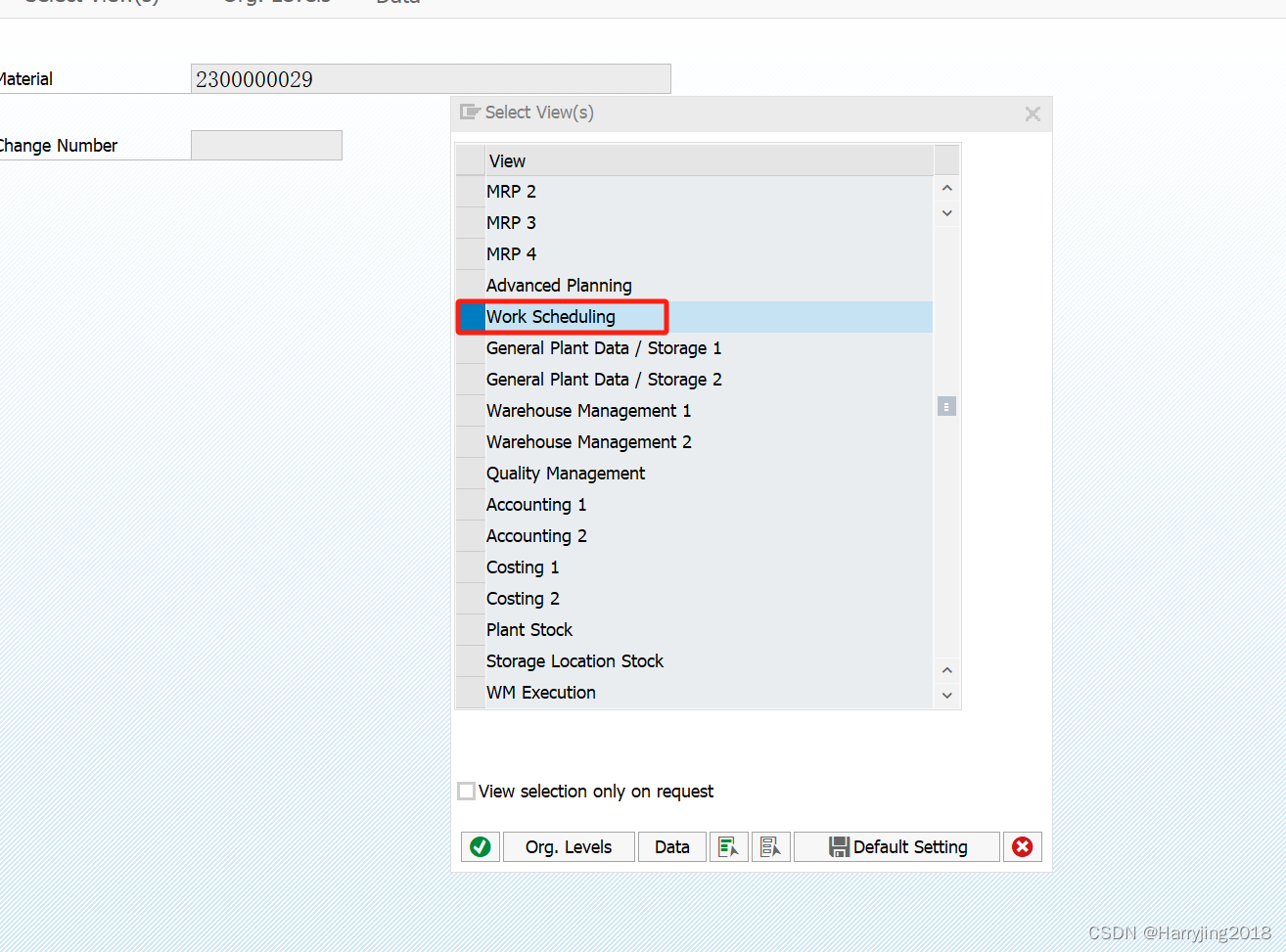Select General Plant Data / Storage 2
1286x952 pixels.
(604, 380)
